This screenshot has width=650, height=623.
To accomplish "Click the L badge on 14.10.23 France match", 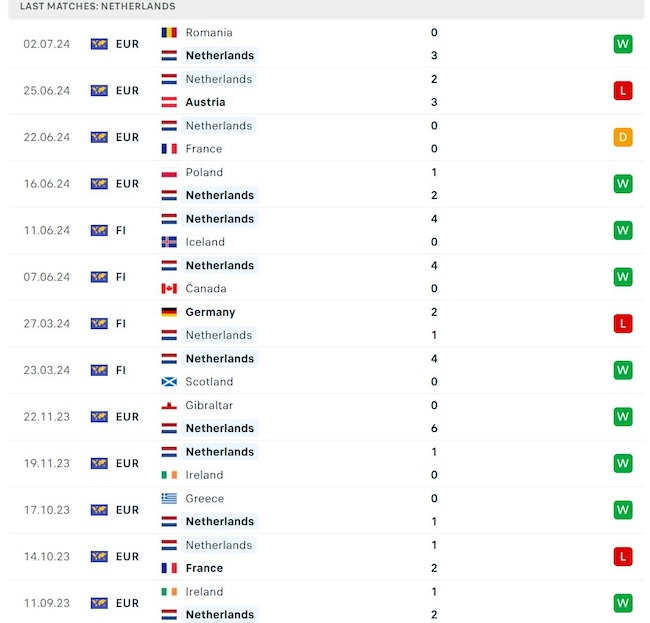I will coord(623,556).
